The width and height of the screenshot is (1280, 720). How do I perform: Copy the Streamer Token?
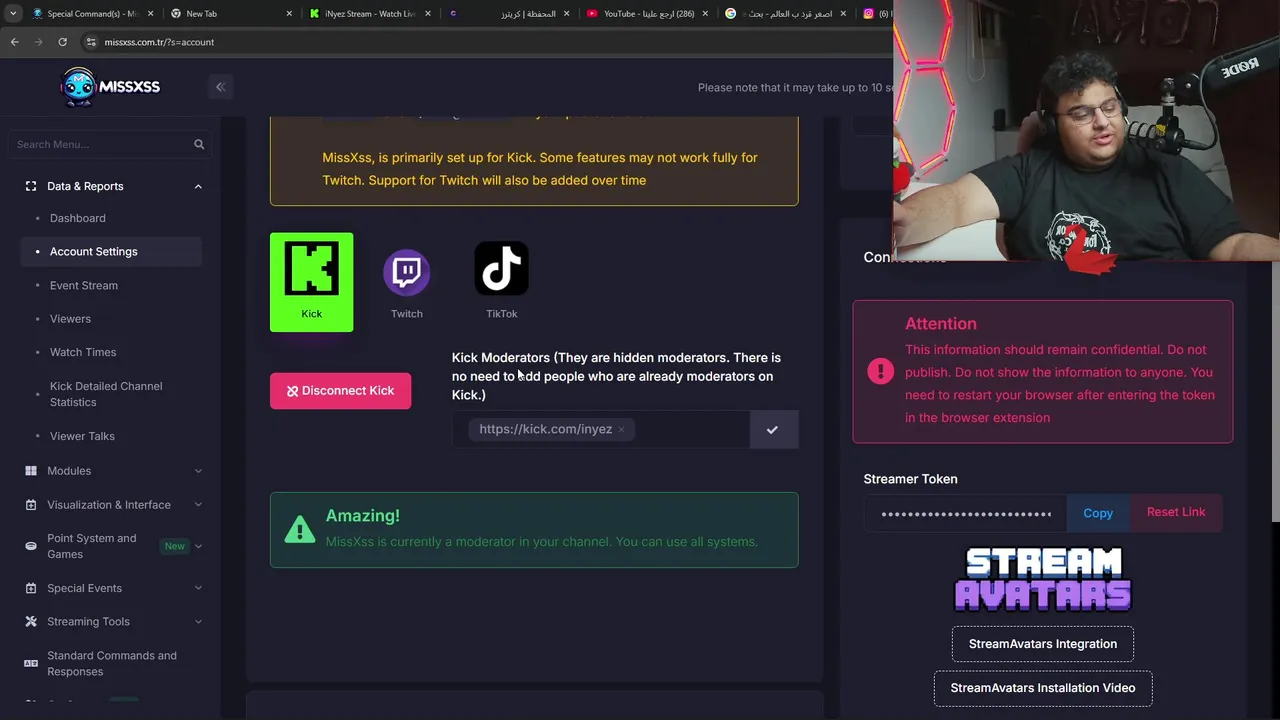click(1097, 513)
